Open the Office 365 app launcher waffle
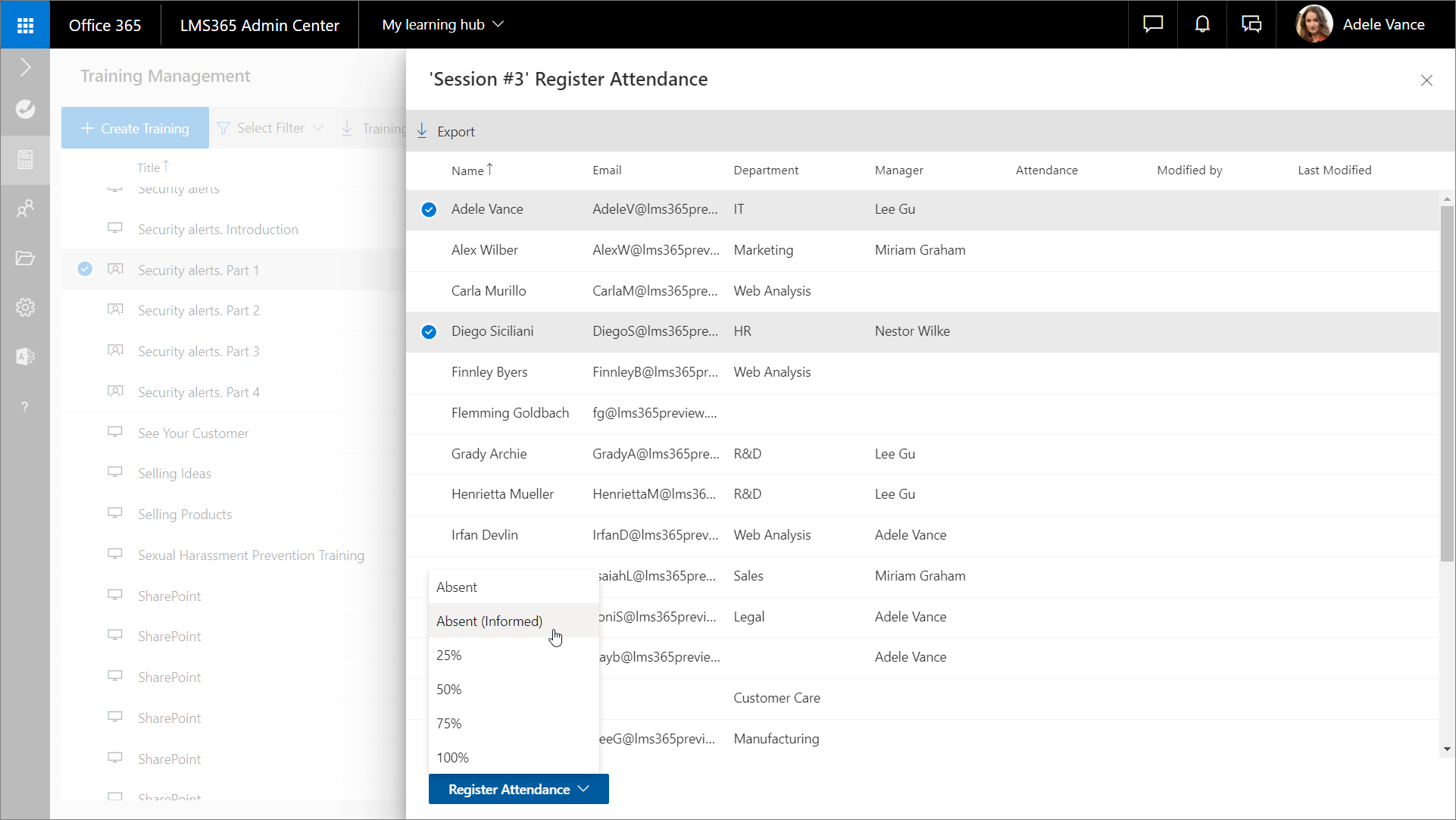The height and width of the screenshot is (820, 1456). pos(25,25)
